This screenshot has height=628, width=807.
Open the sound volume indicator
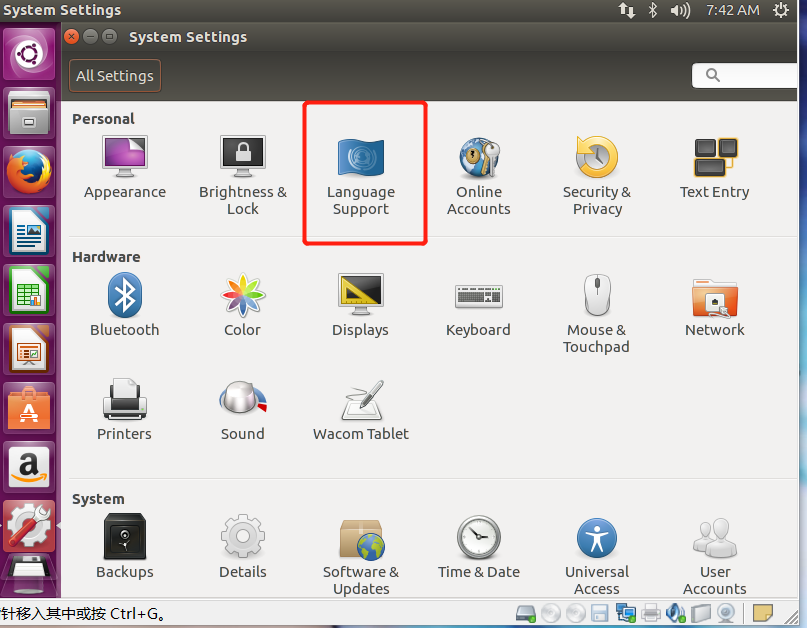click(x=680, y=10)
